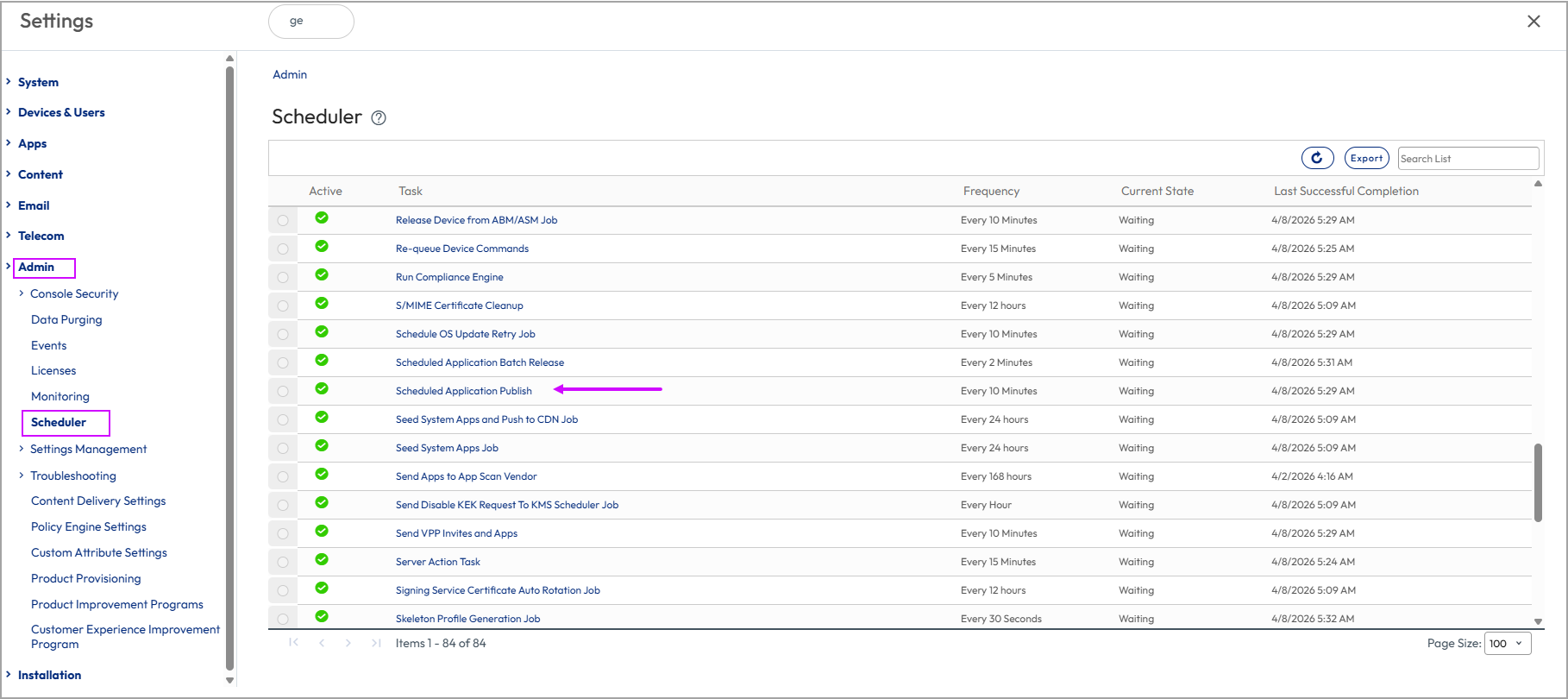Sort by Last Successful Completion header
Screen dimensions: 1568x699
coord(1346,191)
